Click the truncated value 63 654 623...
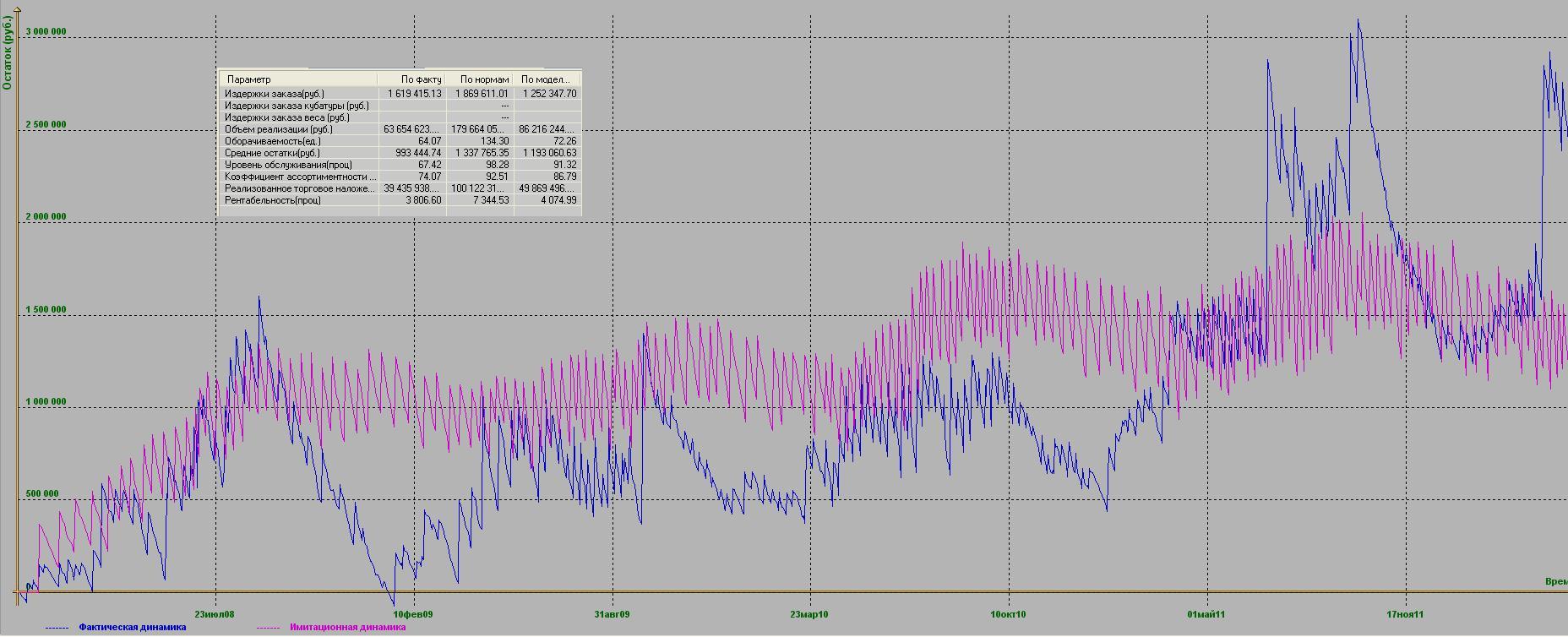Image resolution: width=1568 pixels, height=637 pixels. [x=412, y=129]
